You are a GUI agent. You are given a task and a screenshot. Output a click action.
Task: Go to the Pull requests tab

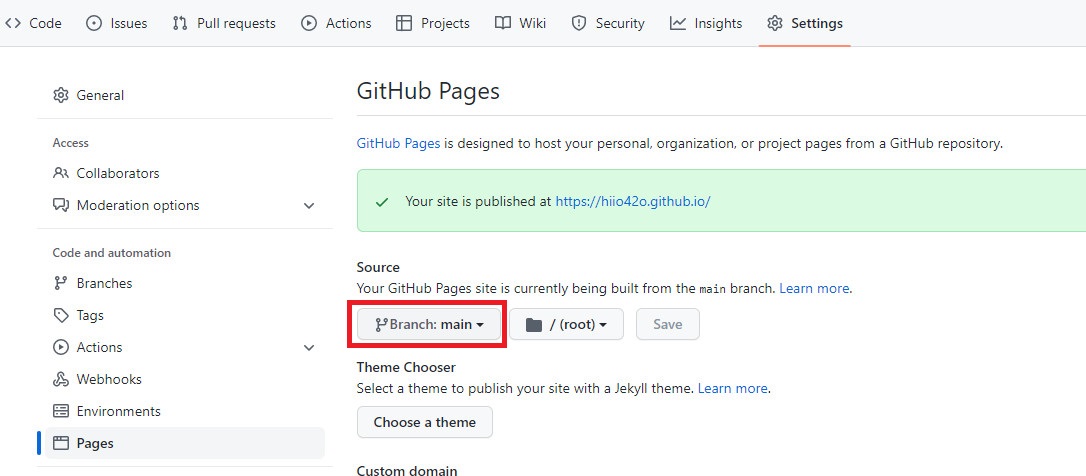(224, 23)
